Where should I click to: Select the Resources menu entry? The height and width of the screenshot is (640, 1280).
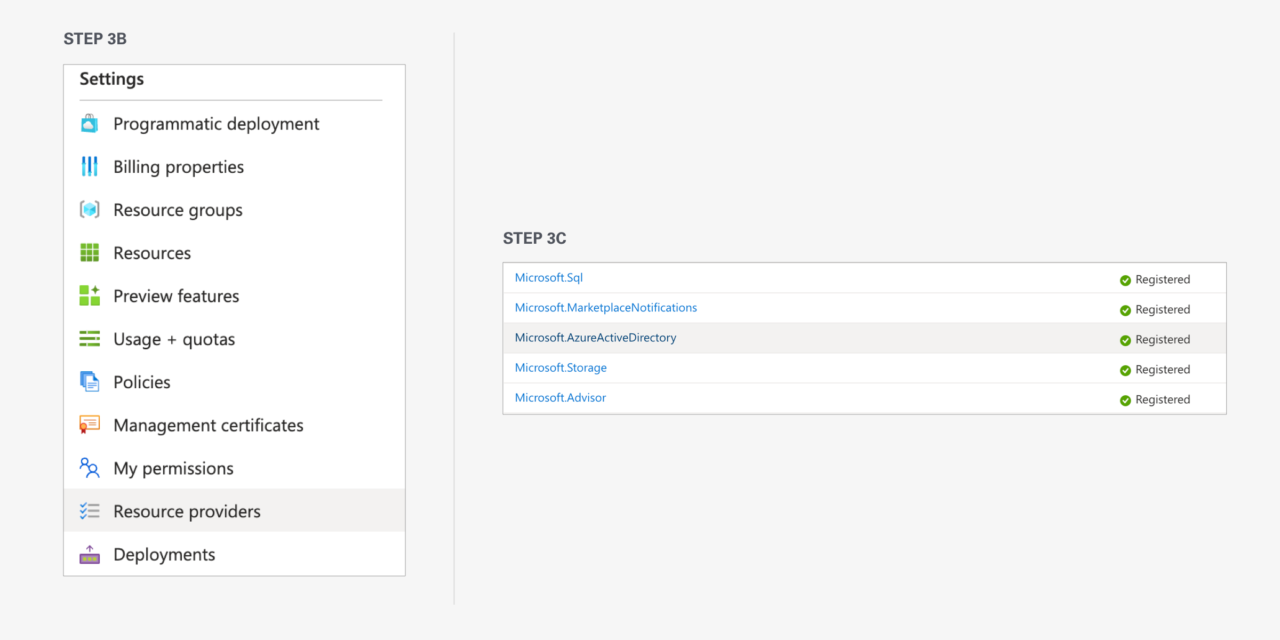tap(234, 253)
